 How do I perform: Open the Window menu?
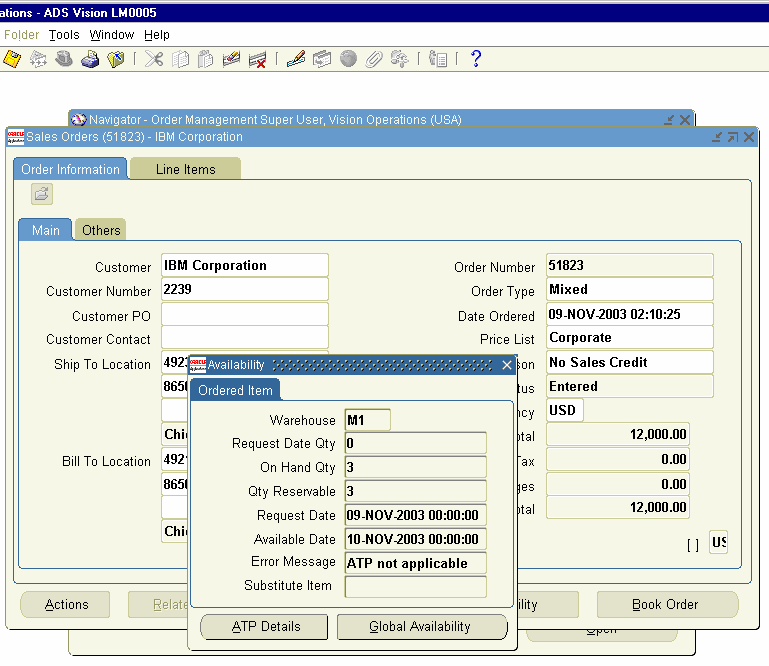(x=111, y=35)
